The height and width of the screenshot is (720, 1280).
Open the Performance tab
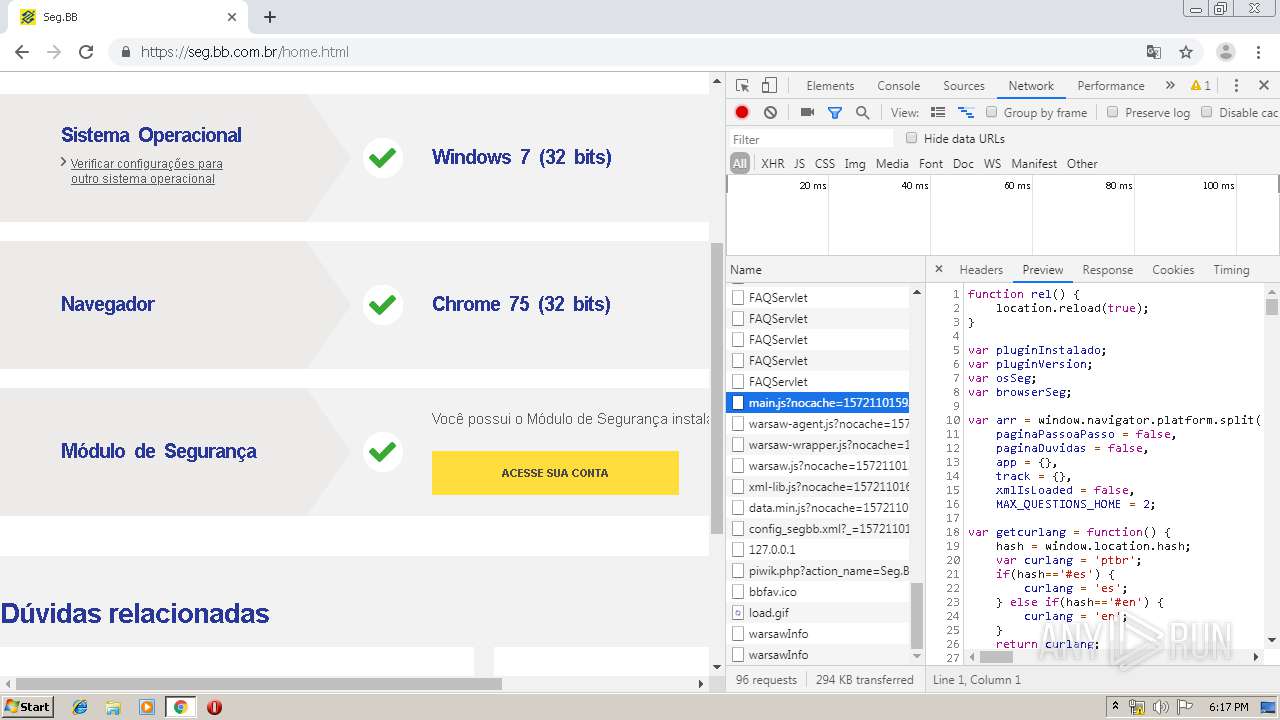tap(1110, 86)
